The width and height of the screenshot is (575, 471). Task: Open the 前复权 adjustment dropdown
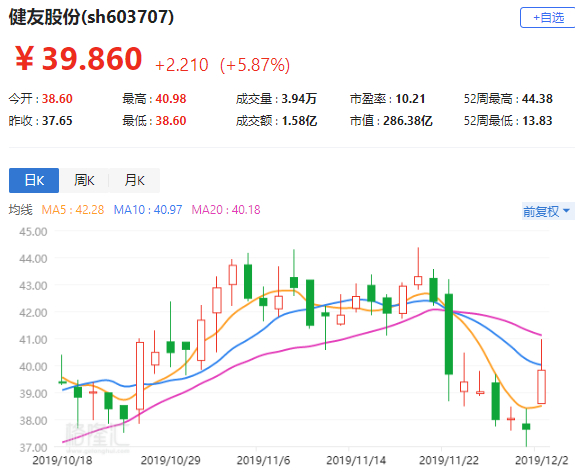click(x=547, y=211)
